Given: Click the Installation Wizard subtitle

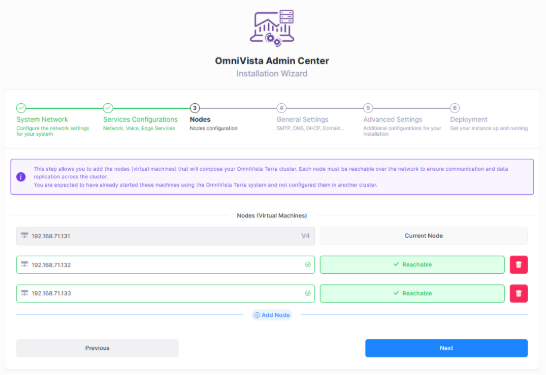Looking at the screenshot, I should (x=272, y=73).
